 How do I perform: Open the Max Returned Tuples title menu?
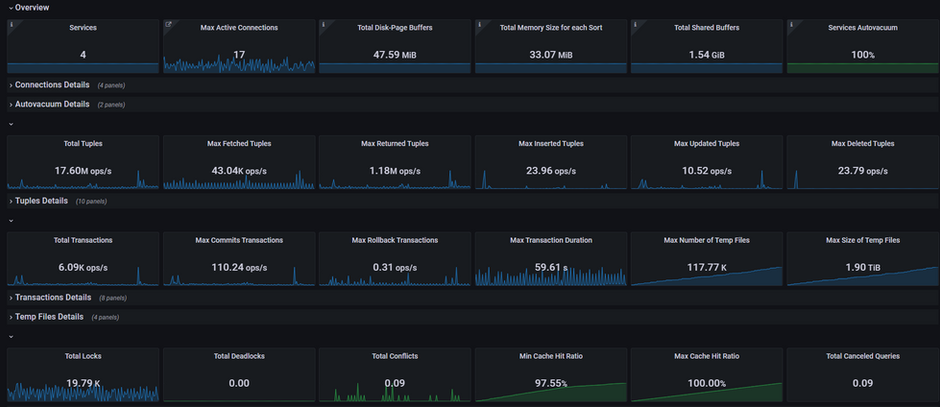coord(394,144)
